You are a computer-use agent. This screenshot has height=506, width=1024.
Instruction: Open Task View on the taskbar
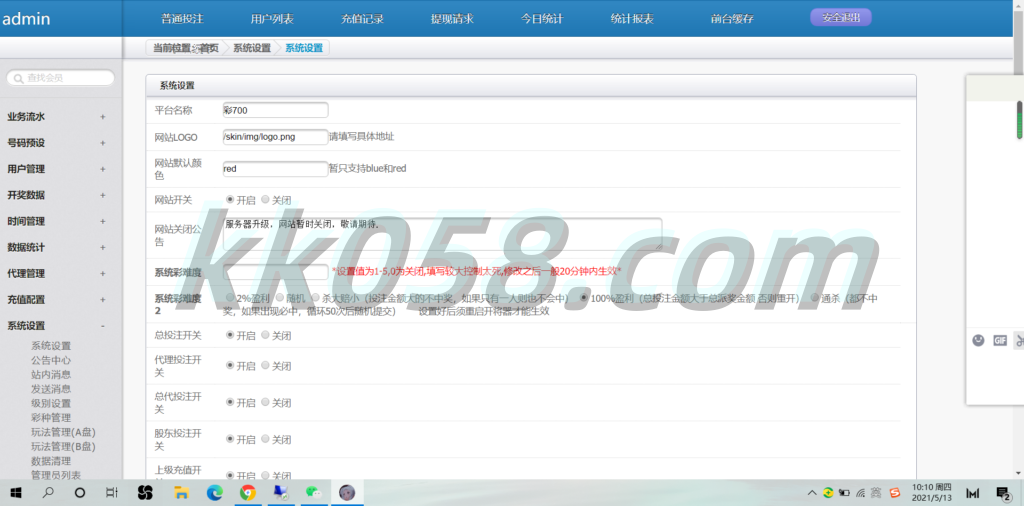[x=112, y=492]
